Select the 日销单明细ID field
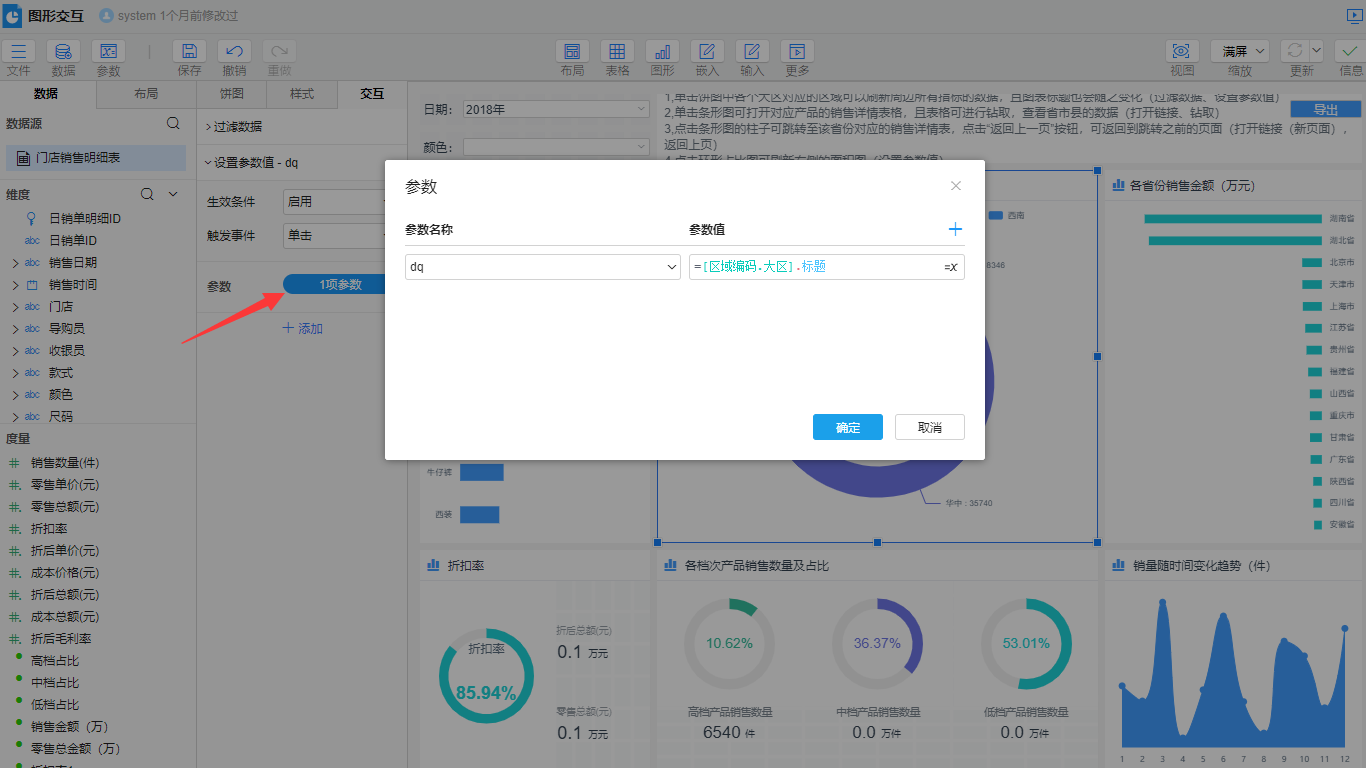The width and height of the screenshot is (1366, 768). 85,219
